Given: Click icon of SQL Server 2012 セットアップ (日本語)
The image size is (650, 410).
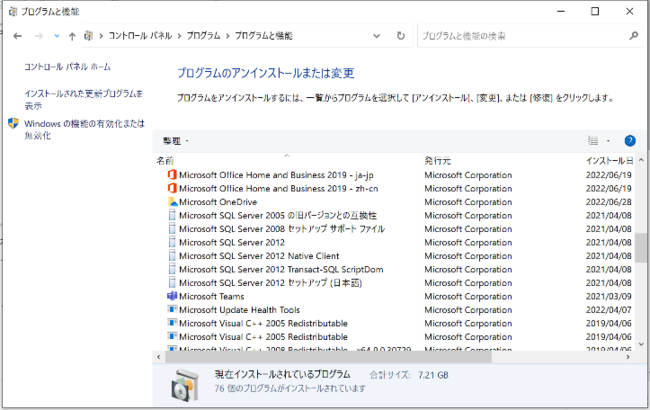Looking at the screenshot, I should 172,282.
